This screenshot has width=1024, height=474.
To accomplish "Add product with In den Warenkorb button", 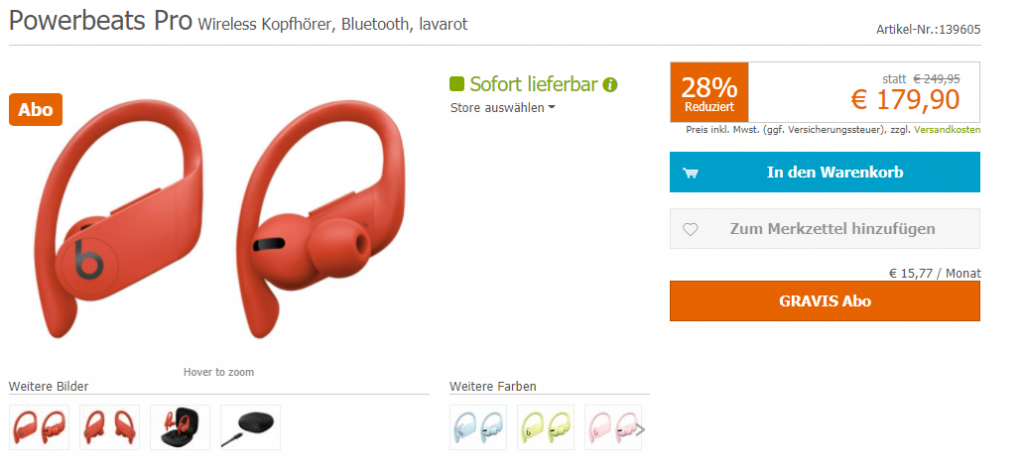I will tap(825, 172).
